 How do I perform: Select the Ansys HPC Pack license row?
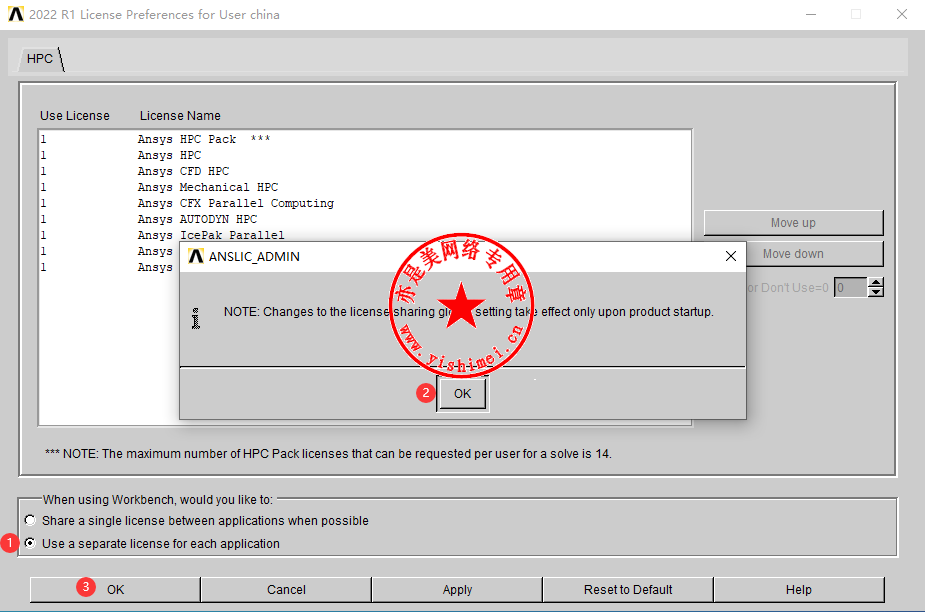click(365, 139)
